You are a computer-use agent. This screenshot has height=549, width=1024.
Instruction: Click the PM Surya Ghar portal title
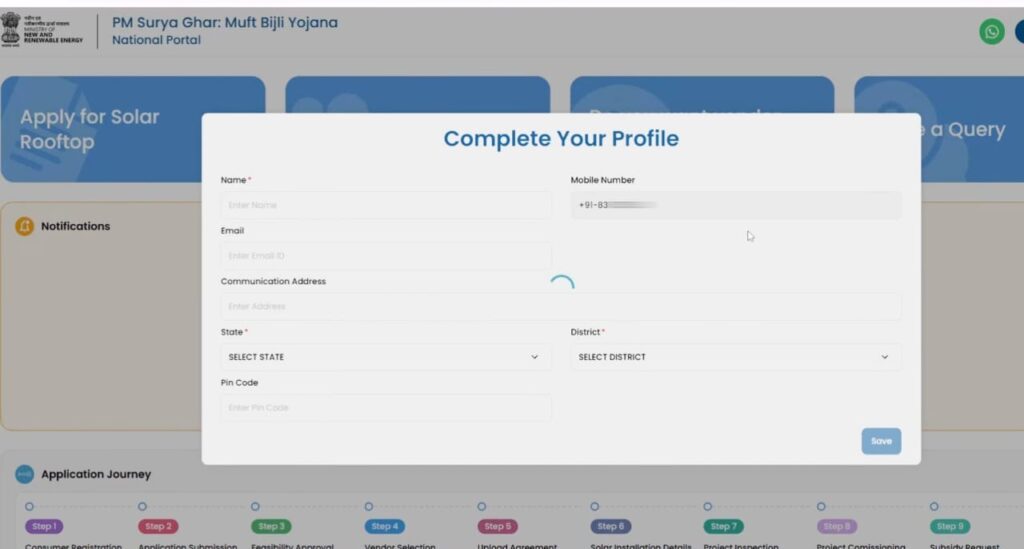pyautogui.click(x=225, y=22)
